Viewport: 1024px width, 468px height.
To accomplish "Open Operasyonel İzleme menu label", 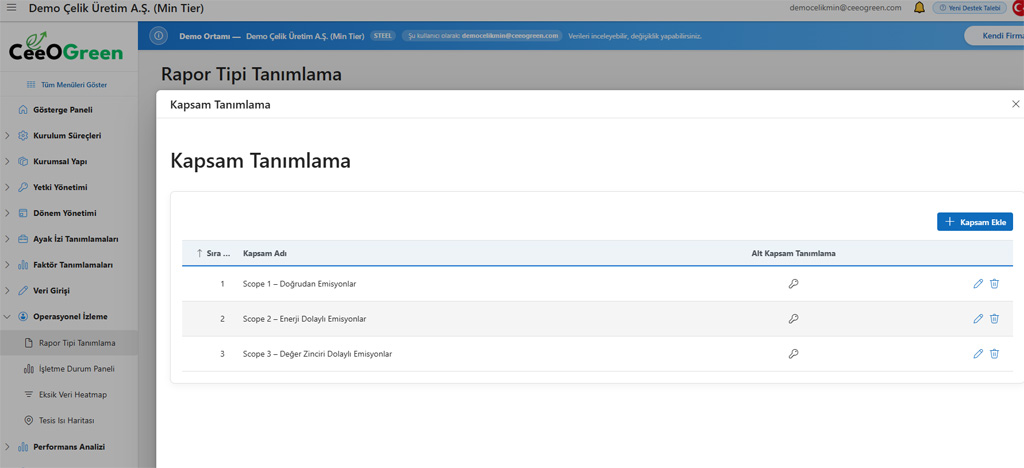I will [71, 317].
